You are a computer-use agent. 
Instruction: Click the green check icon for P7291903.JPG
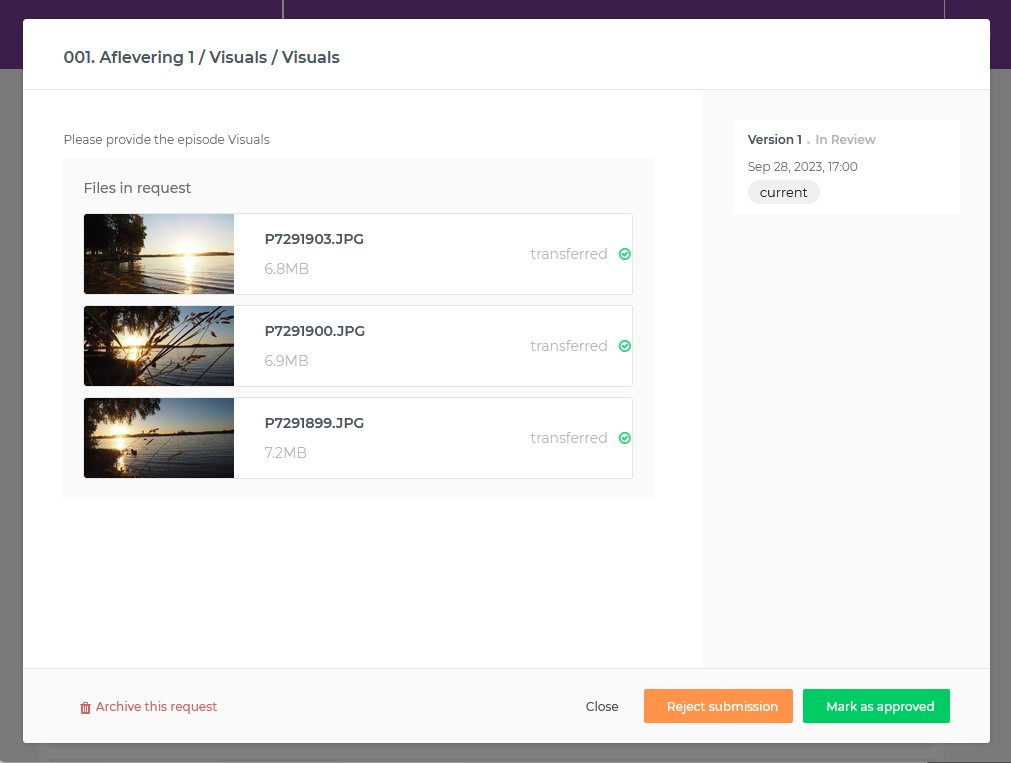(x=624, y=254)
